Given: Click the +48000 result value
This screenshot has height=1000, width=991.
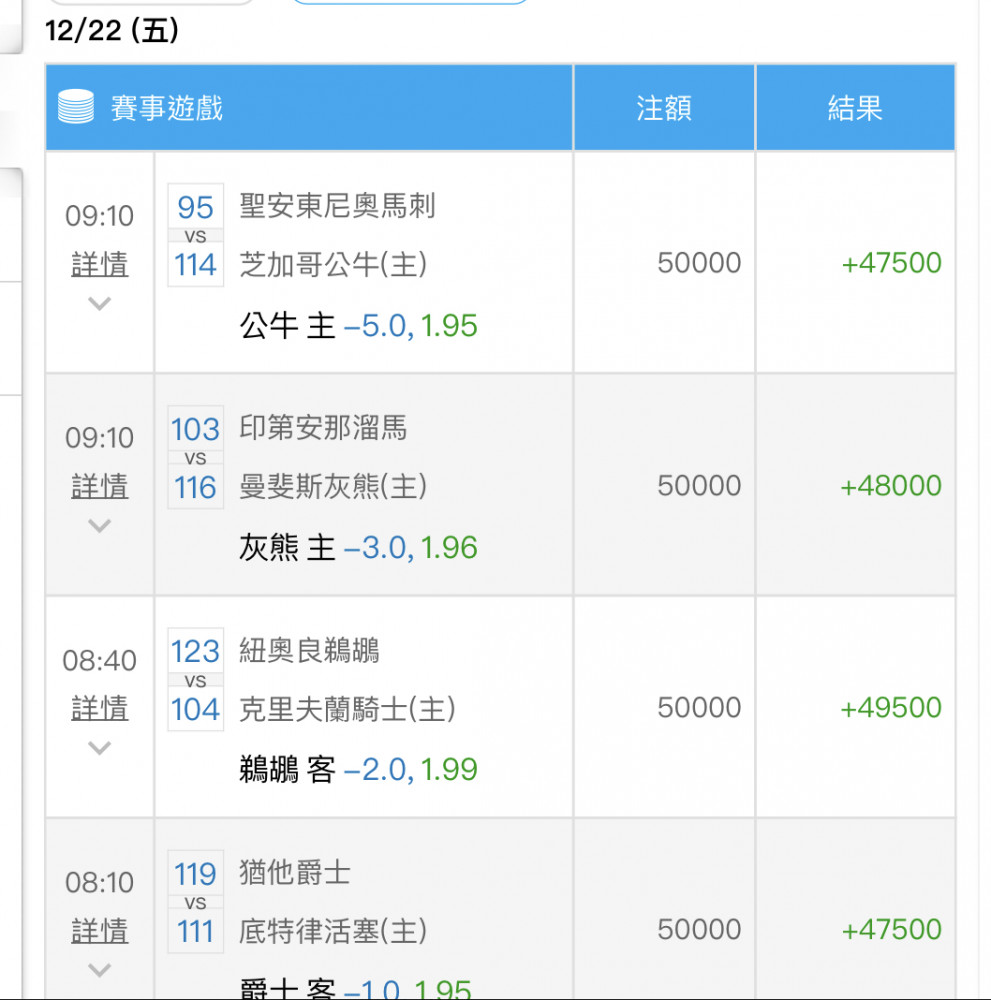Looking at the screenshot, I should click(x=891, y=486).
